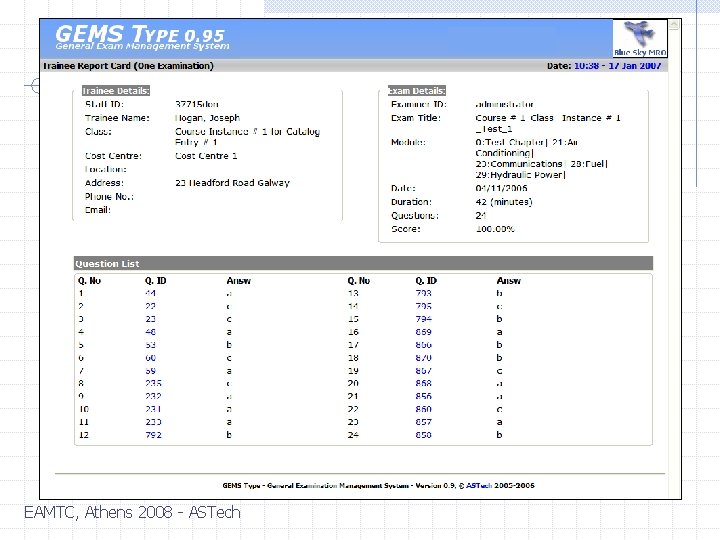Open Q. ID 868 link for question 20

tap(423, 383)
